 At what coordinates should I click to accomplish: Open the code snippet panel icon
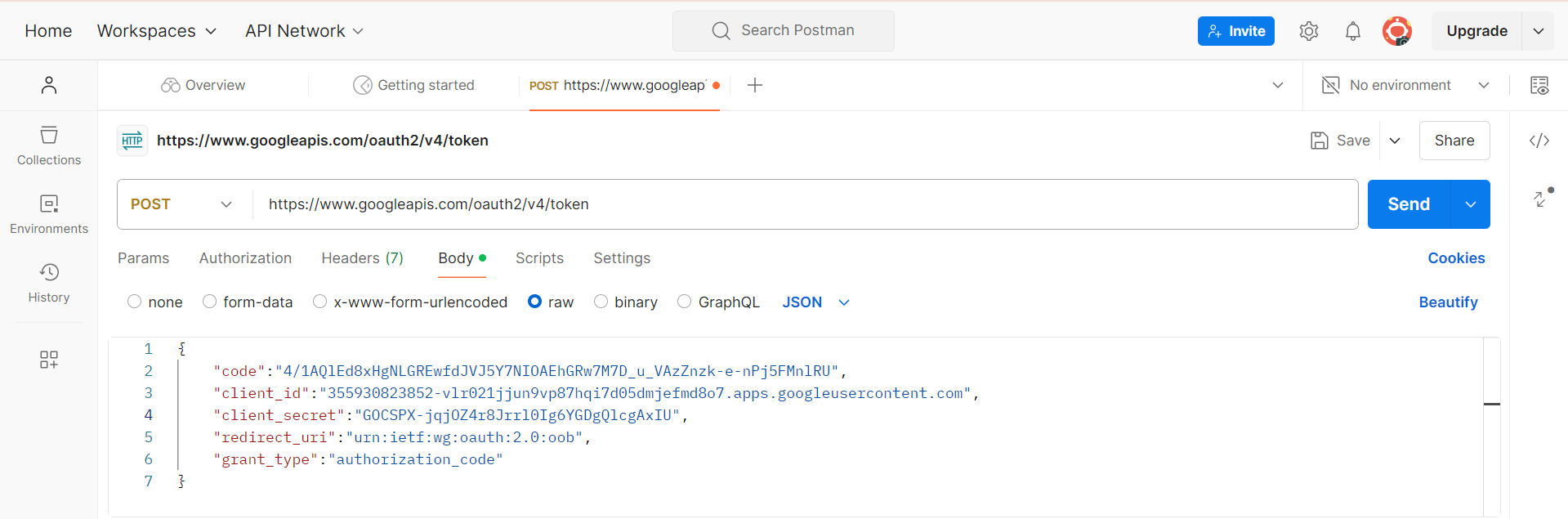1539,141
